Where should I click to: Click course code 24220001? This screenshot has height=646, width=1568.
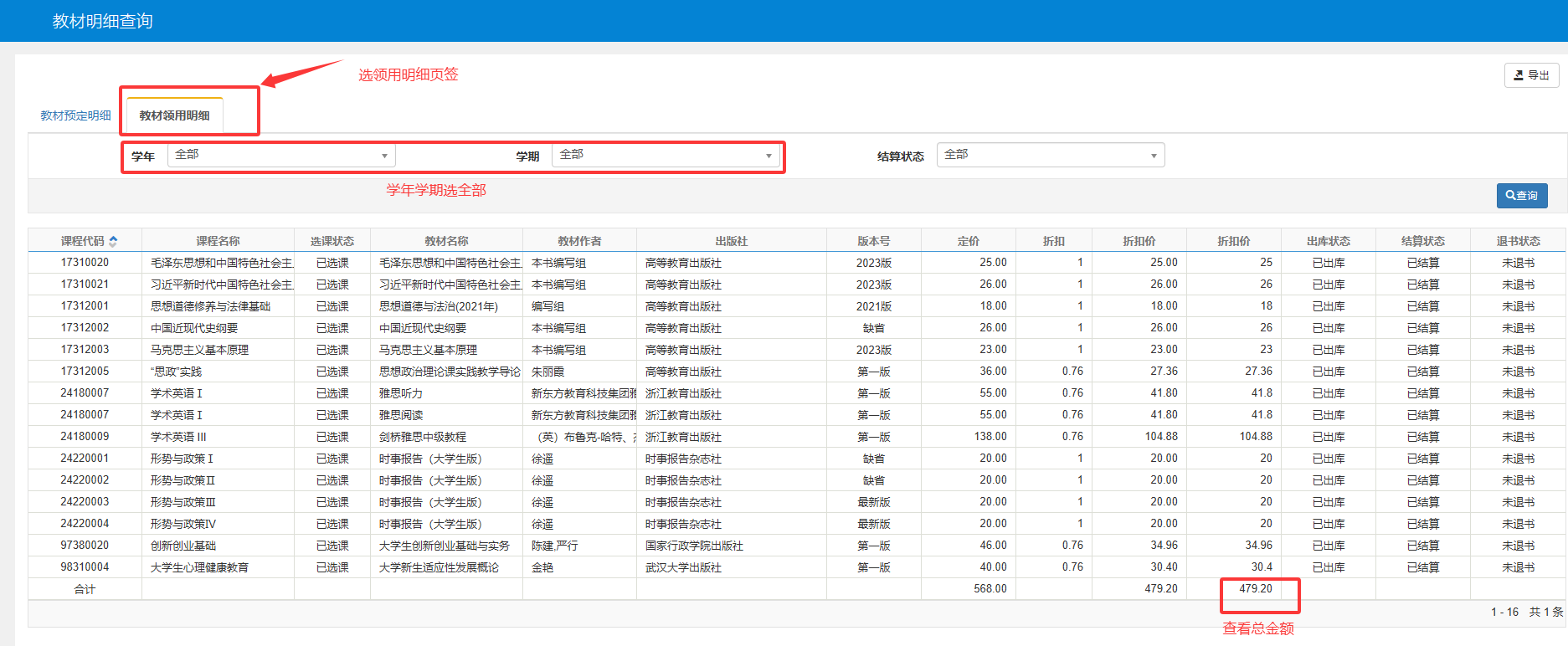click(85, 459)
